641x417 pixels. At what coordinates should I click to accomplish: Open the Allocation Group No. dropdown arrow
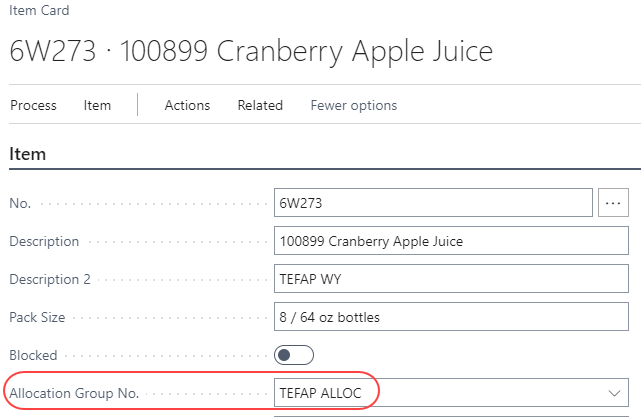coord(613,393)
